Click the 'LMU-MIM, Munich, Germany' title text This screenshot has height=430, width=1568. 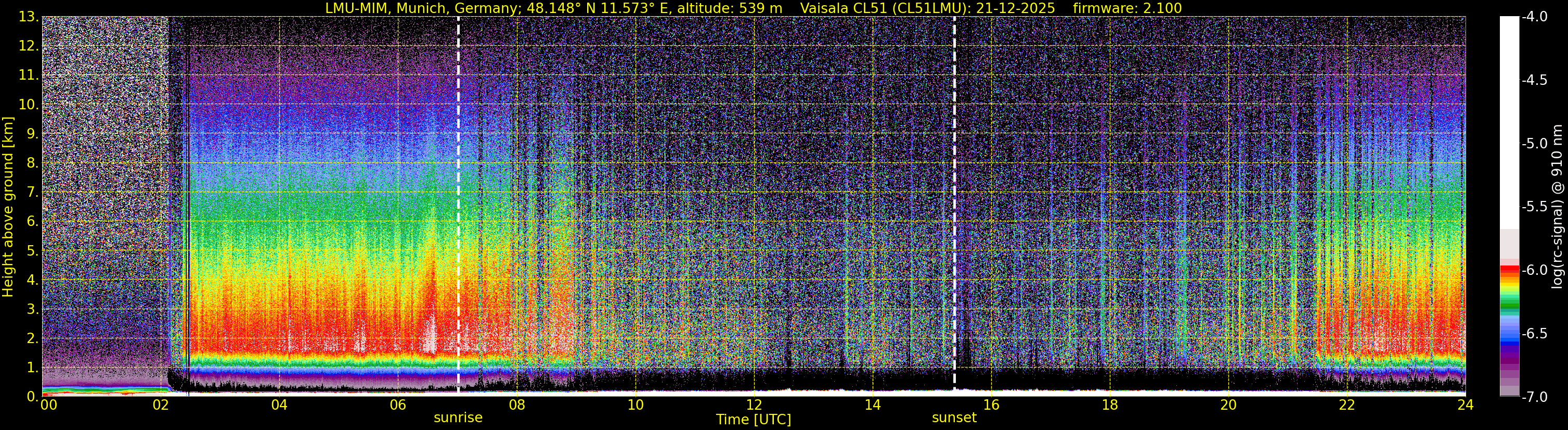(399, 8)
